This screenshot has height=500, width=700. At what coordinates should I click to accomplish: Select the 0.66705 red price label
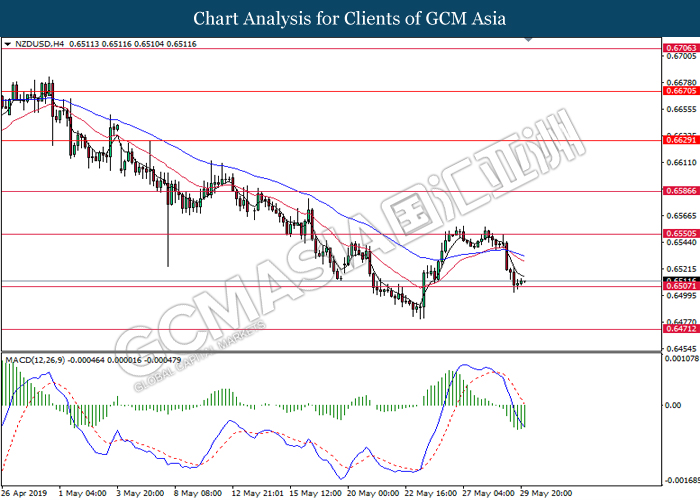click(x=681, y=91)
